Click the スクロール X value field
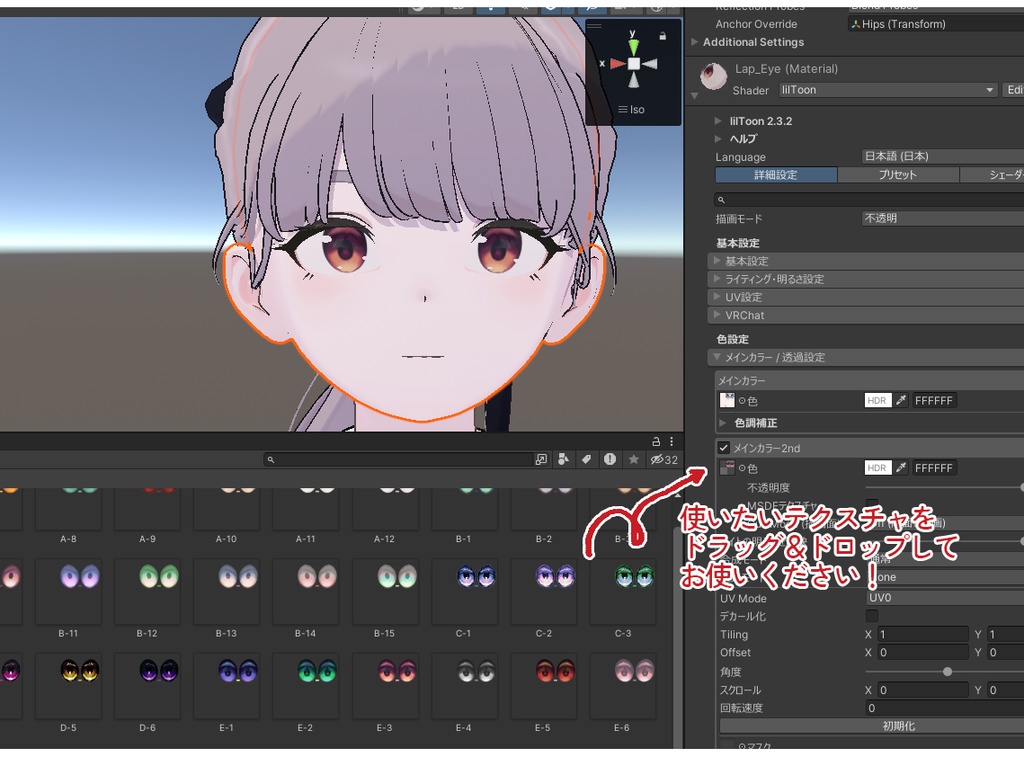The height and width of the screenshot is (757, 1024). point(922,690)
